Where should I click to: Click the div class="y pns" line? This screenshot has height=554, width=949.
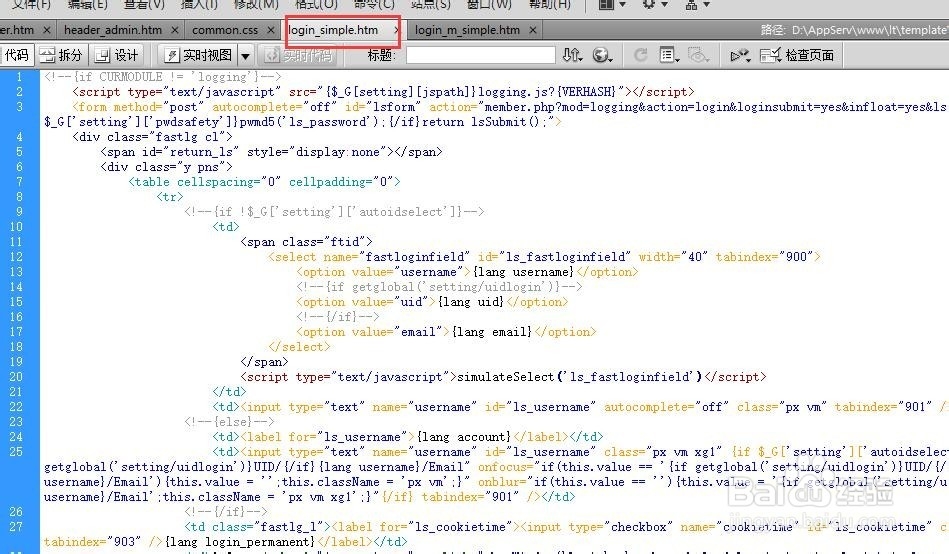(166, 167)
